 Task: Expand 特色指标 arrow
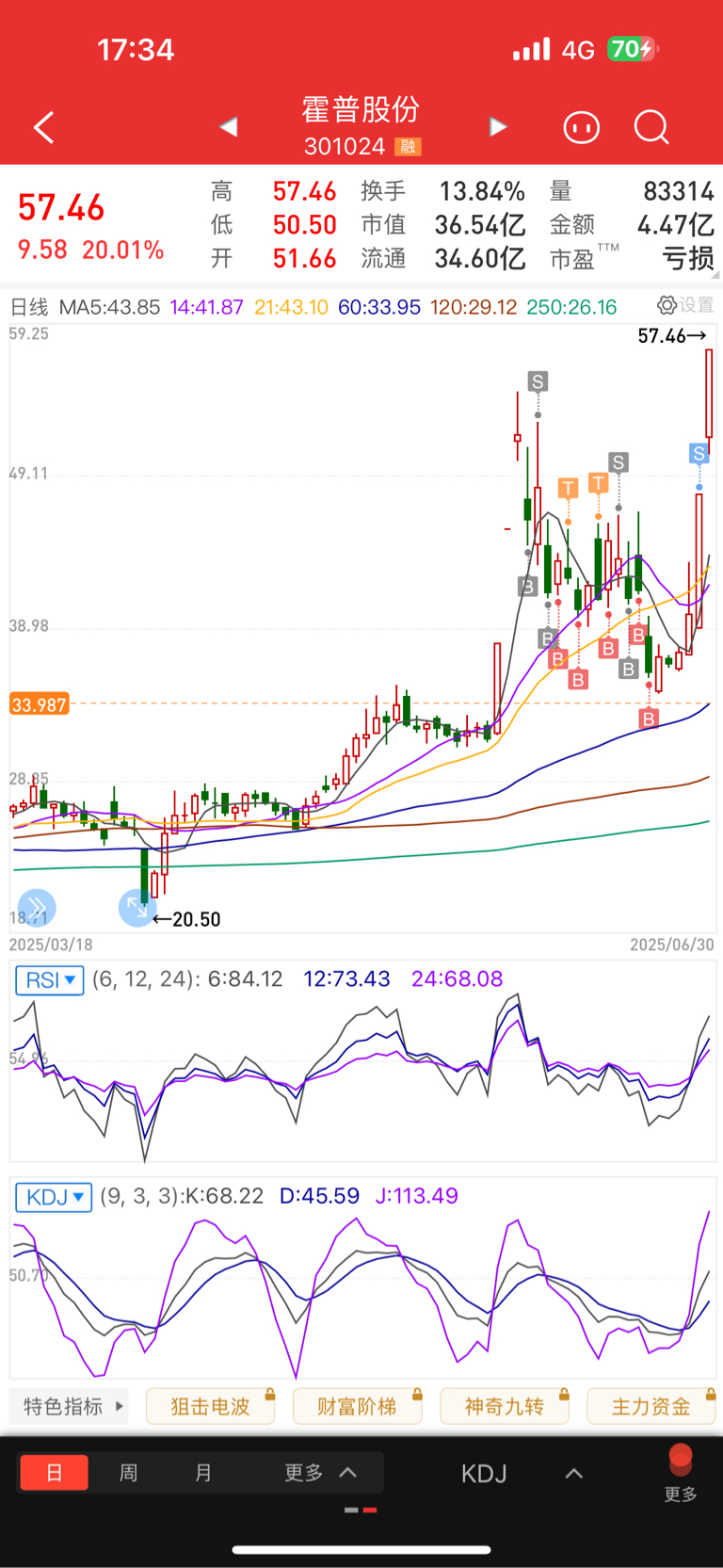120,1406
